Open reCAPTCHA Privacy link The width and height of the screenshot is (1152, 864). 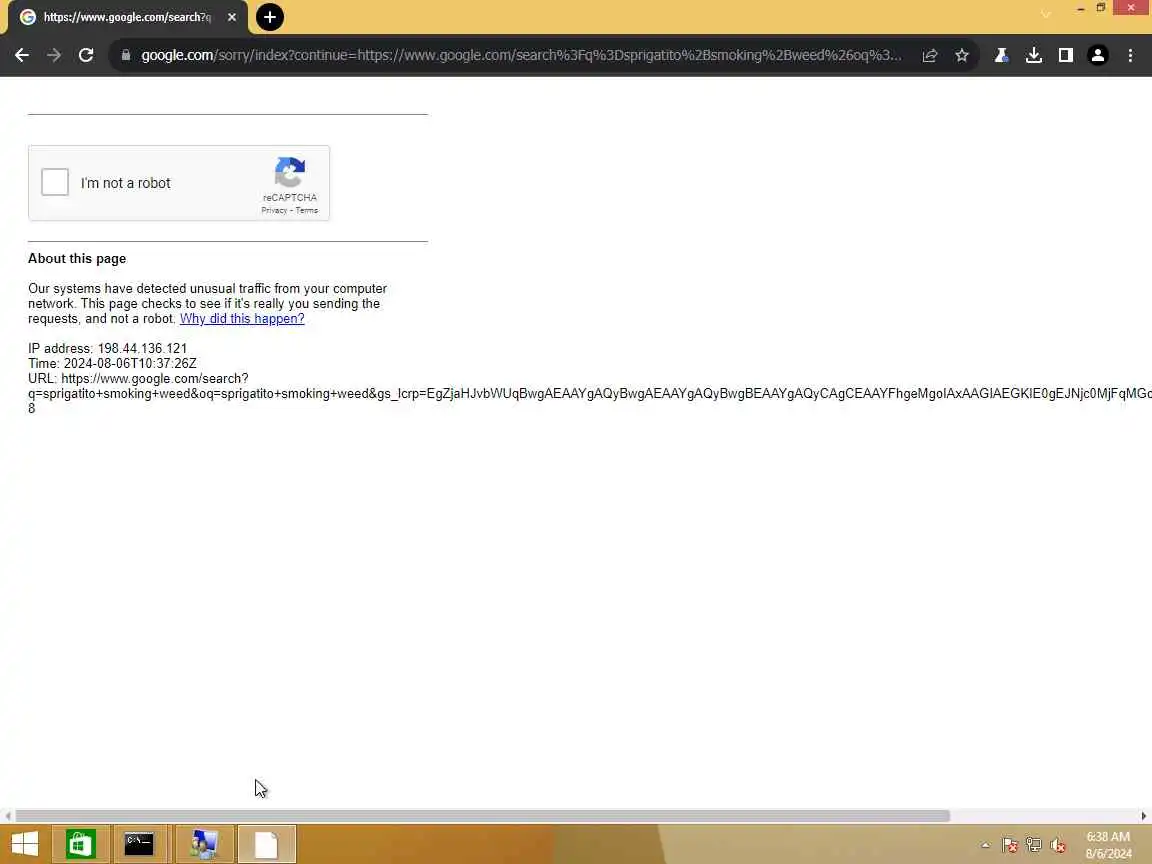[274, 210]
